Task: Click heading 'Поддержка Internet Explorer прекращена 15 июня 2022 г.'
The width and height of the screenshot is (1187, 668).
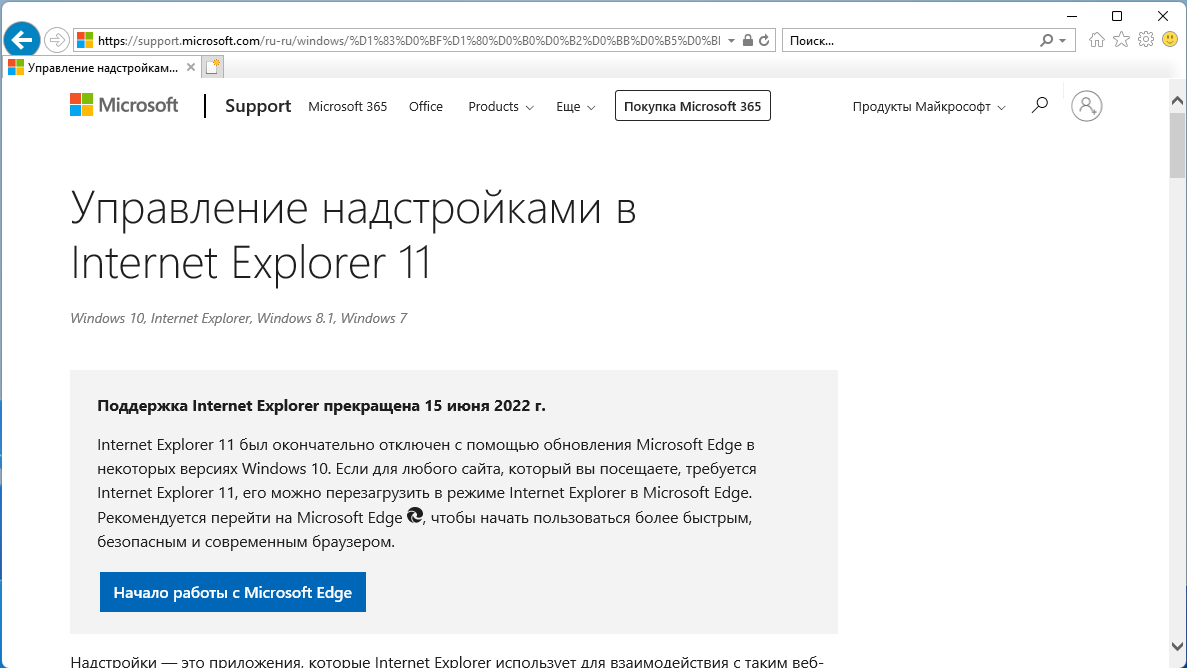Action: pos(321,405)
